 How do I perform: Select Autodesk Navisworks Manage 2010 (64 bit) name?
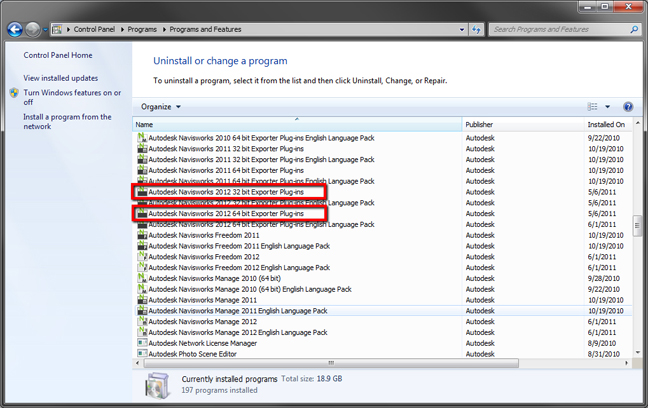coord(214,278)
